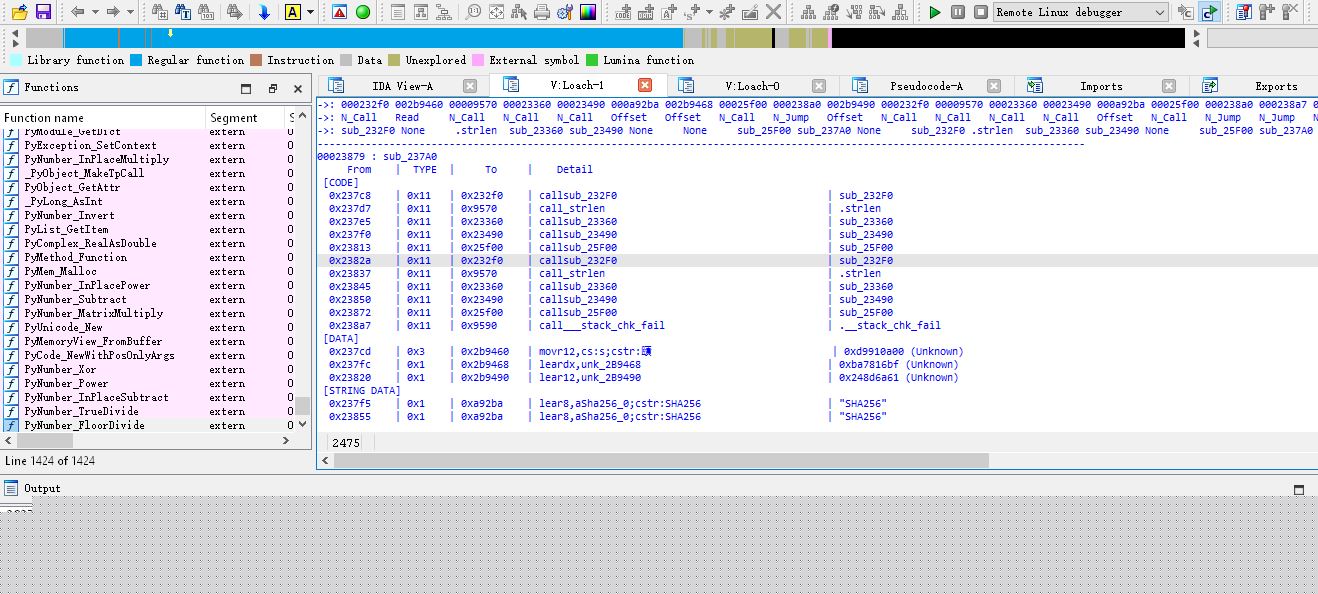
Task: Click the gear and wrench settings icon
Action: point(565,12)
